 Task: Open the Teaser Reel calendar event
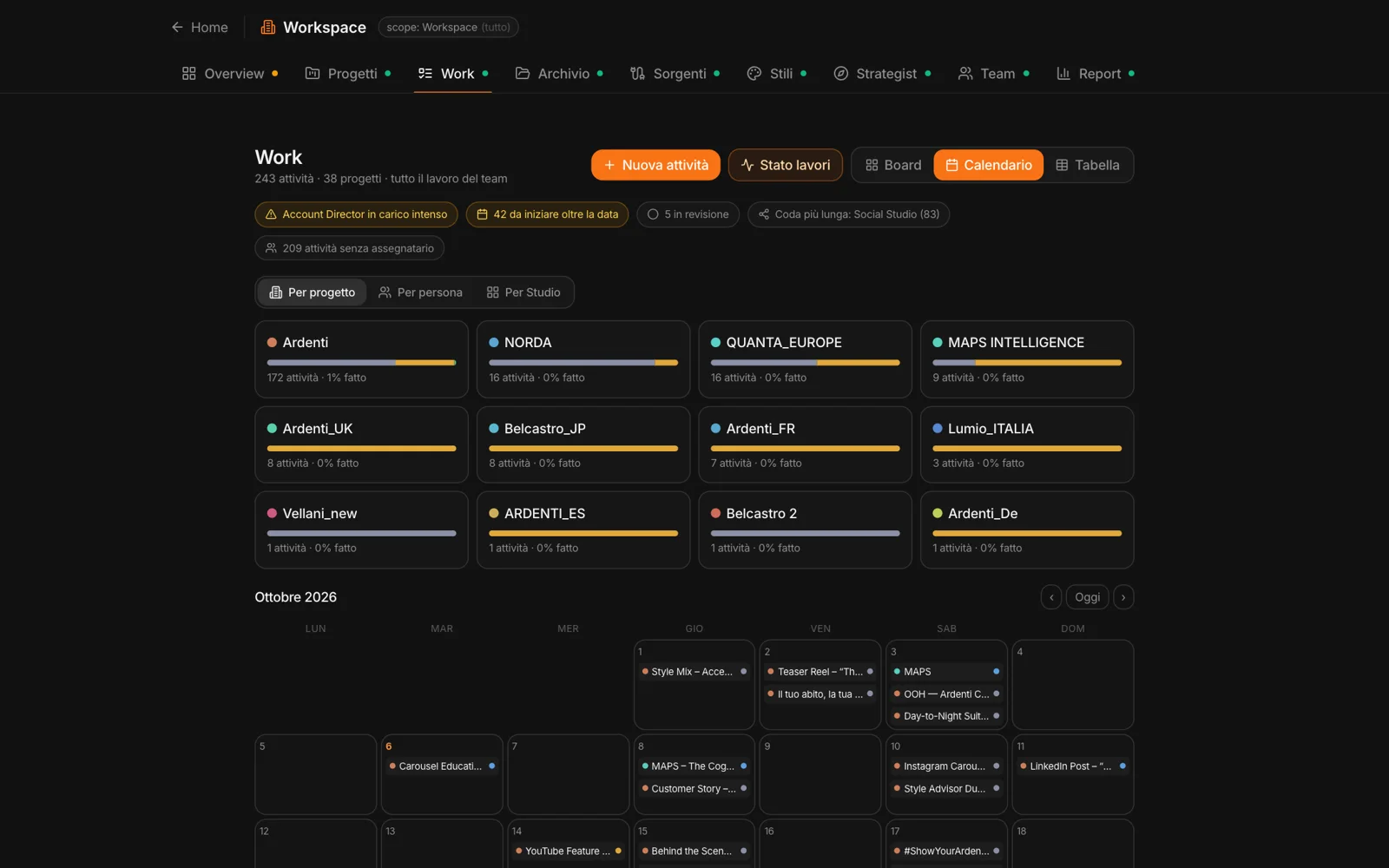click(x=820, y=672)
